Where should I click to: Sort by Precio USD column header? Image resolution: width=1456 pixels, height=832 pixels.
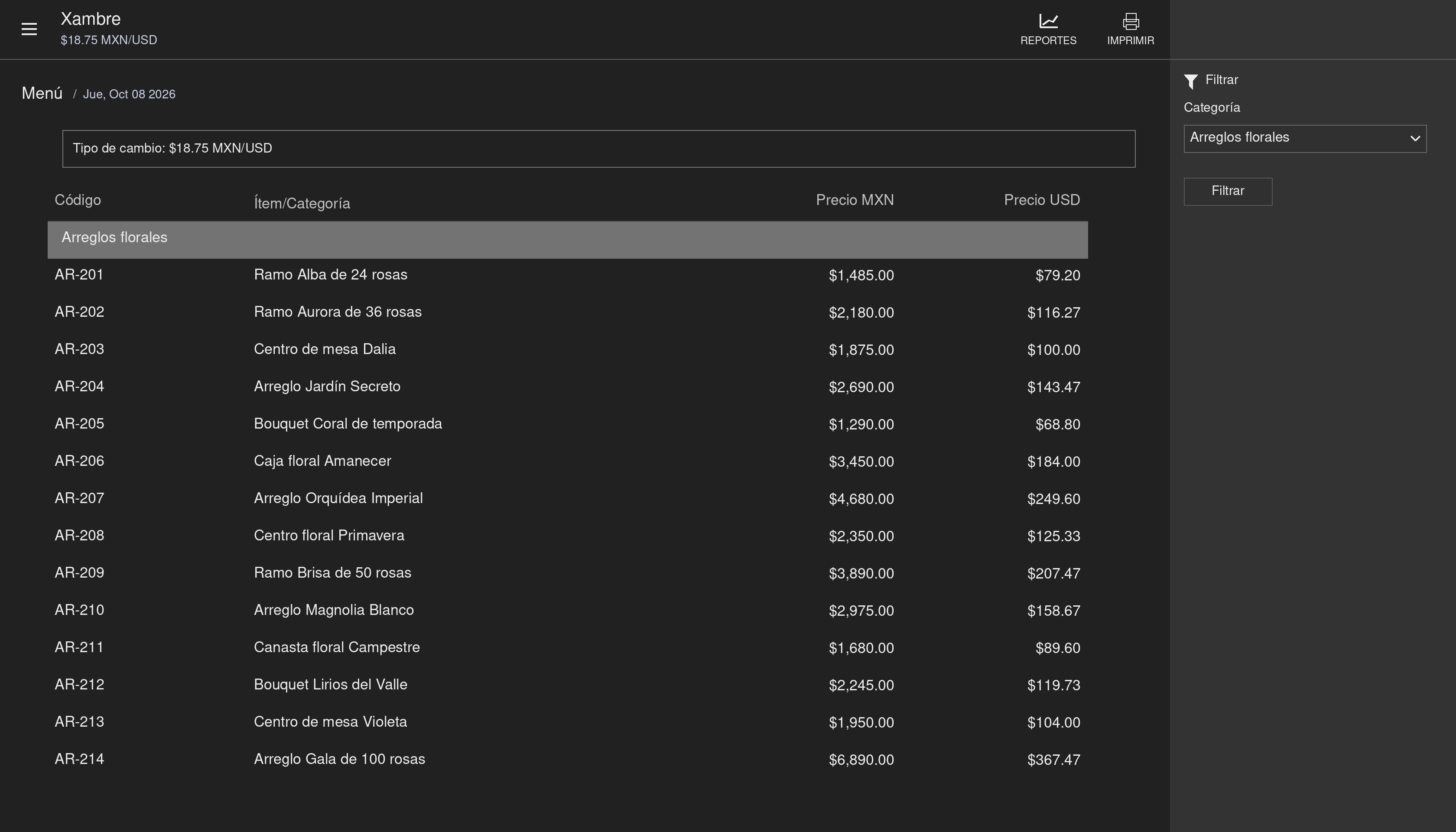[1042, 200]
